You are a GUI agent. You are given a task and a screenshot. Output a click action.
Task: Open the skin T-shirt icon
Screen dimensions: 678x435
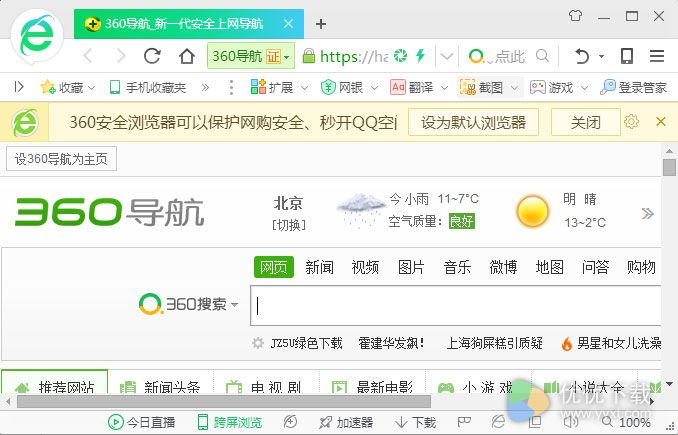575,16
